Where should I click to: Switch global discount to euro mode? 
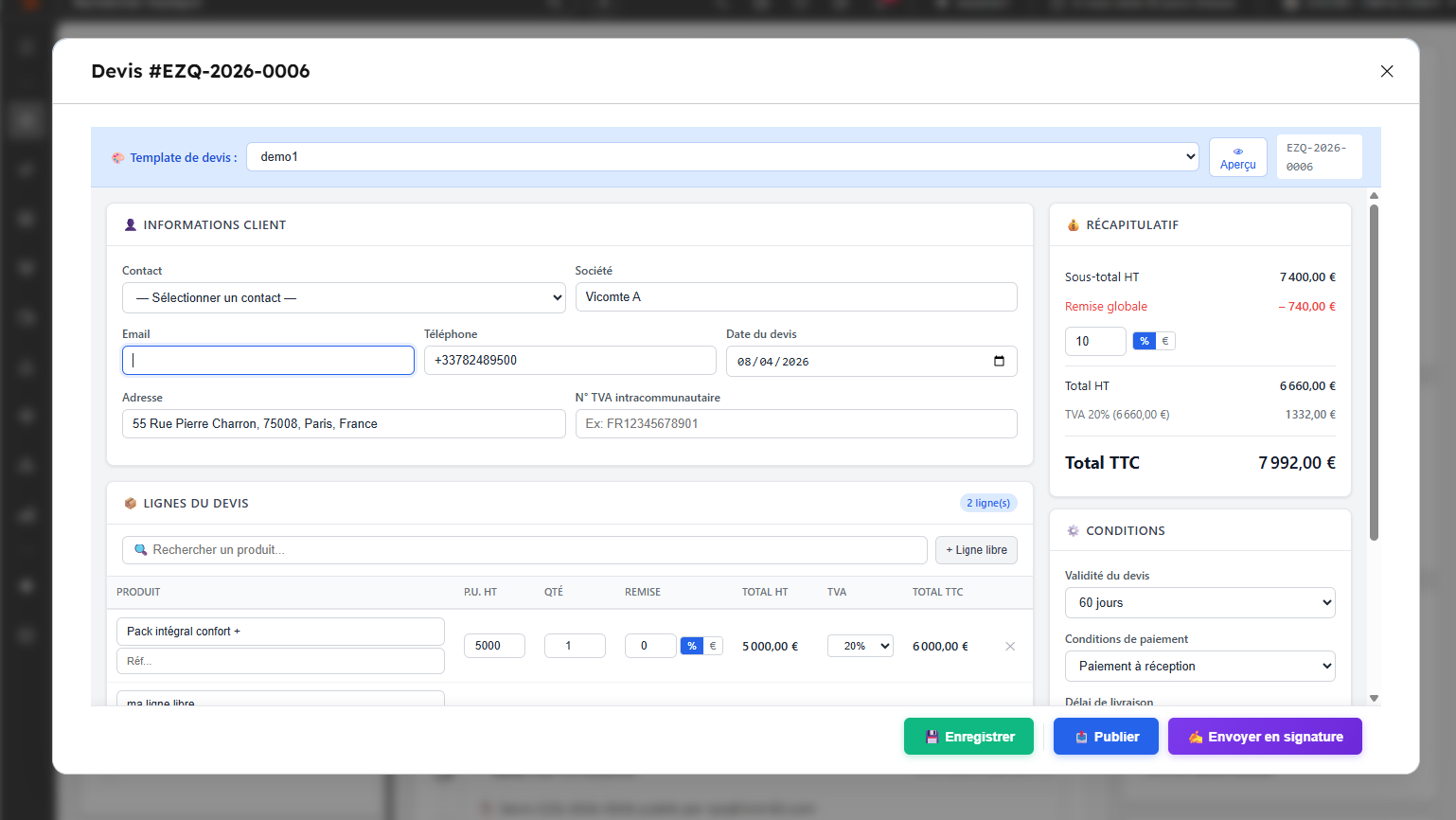1165,341
